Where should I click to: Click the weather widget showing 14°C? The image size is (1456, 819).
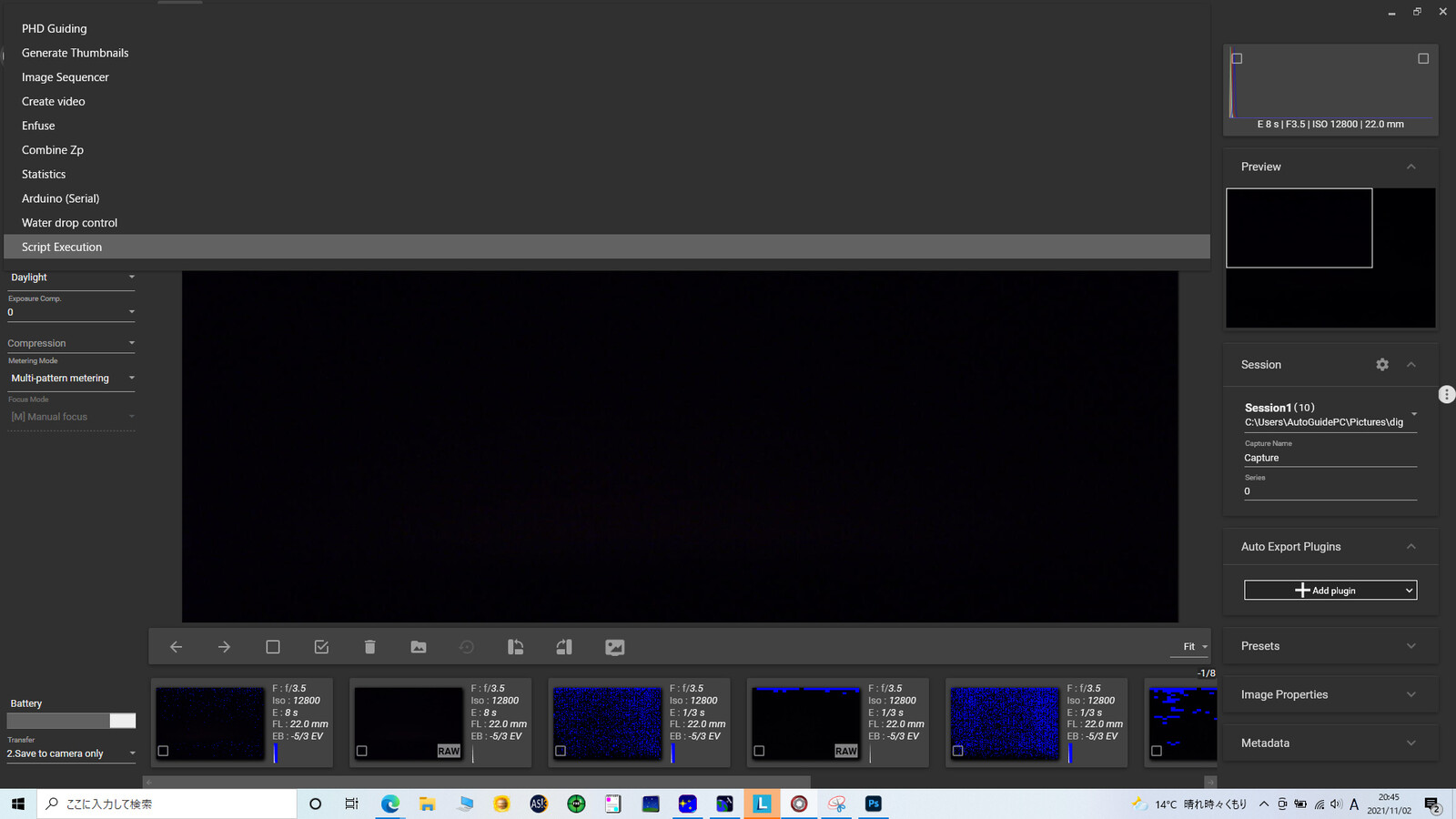[x=1189, y=804]
